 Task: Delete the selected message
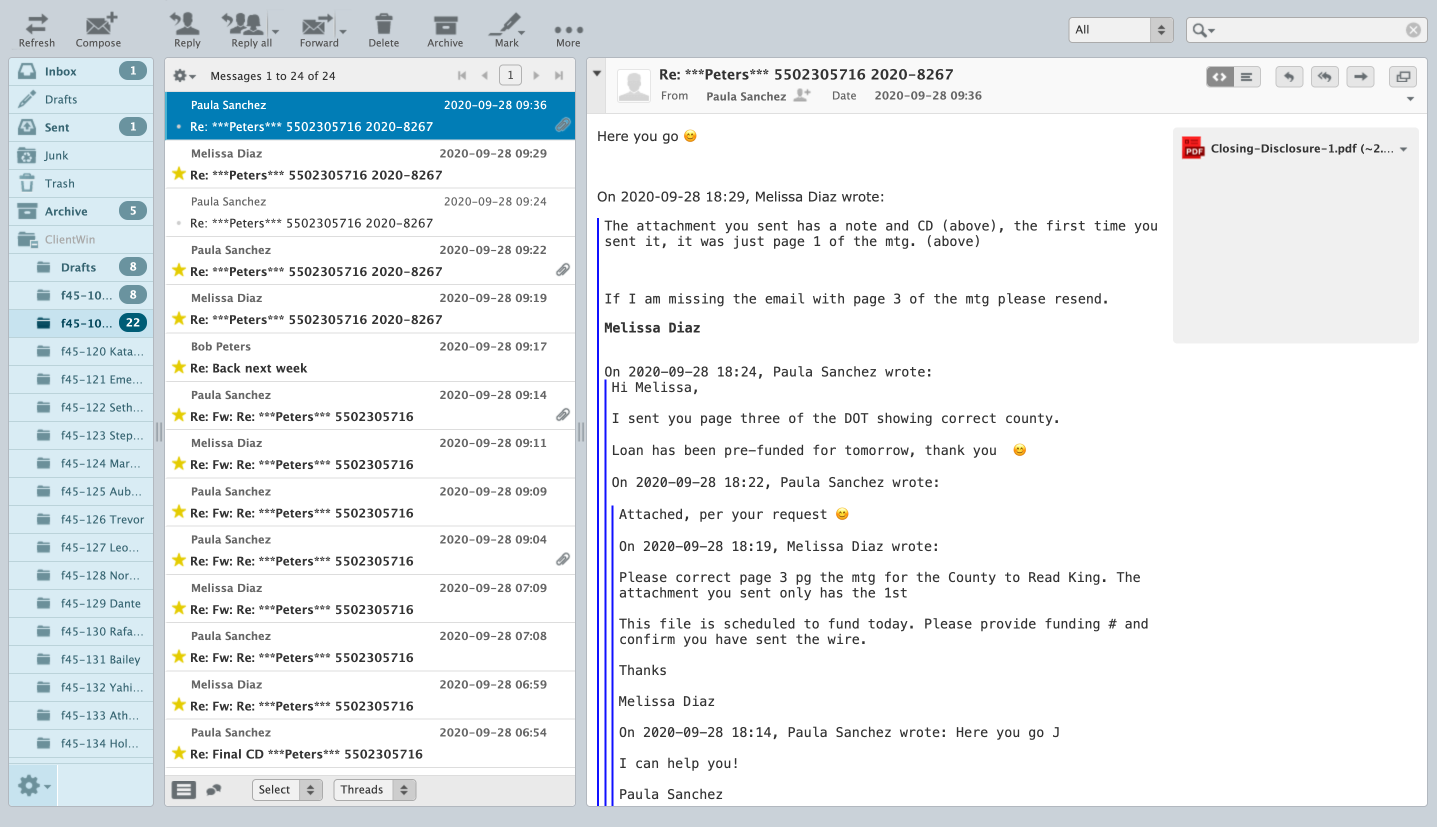pos(383,29)
